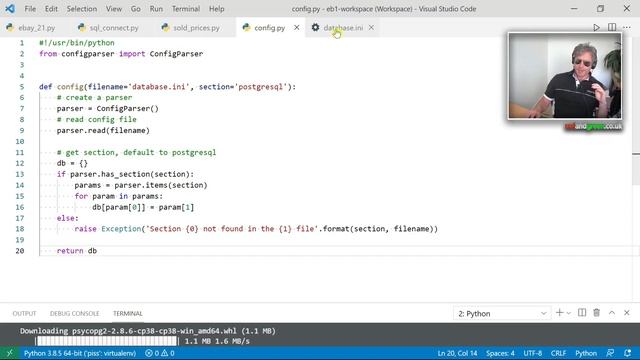Split the editor to the right

612,27
